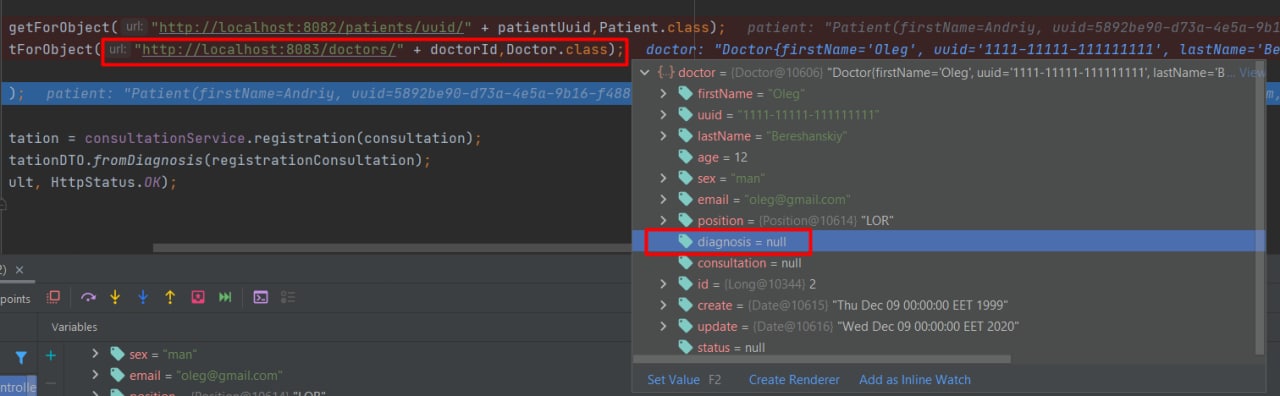1280x396 pixels.
Task: Expand the uuid field in popup
Action: pyautogui.click(x=662, y=115)
